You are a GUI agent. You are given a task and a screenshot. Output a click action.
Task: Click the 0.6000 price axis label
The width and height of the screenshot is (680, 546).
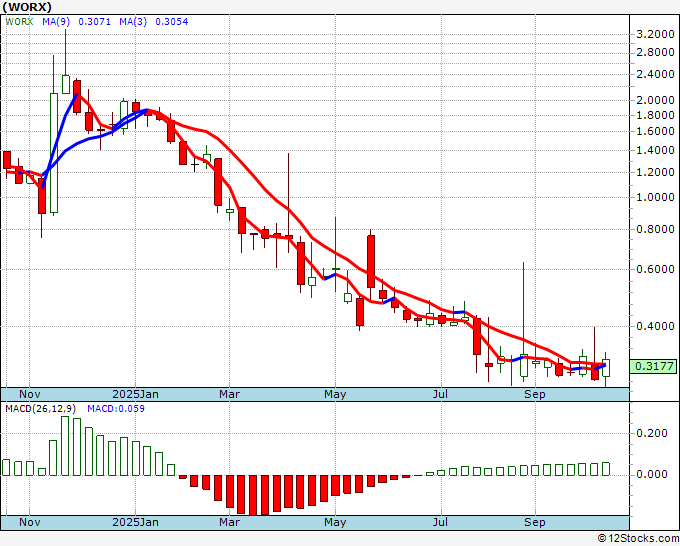[x=655, y=269]
